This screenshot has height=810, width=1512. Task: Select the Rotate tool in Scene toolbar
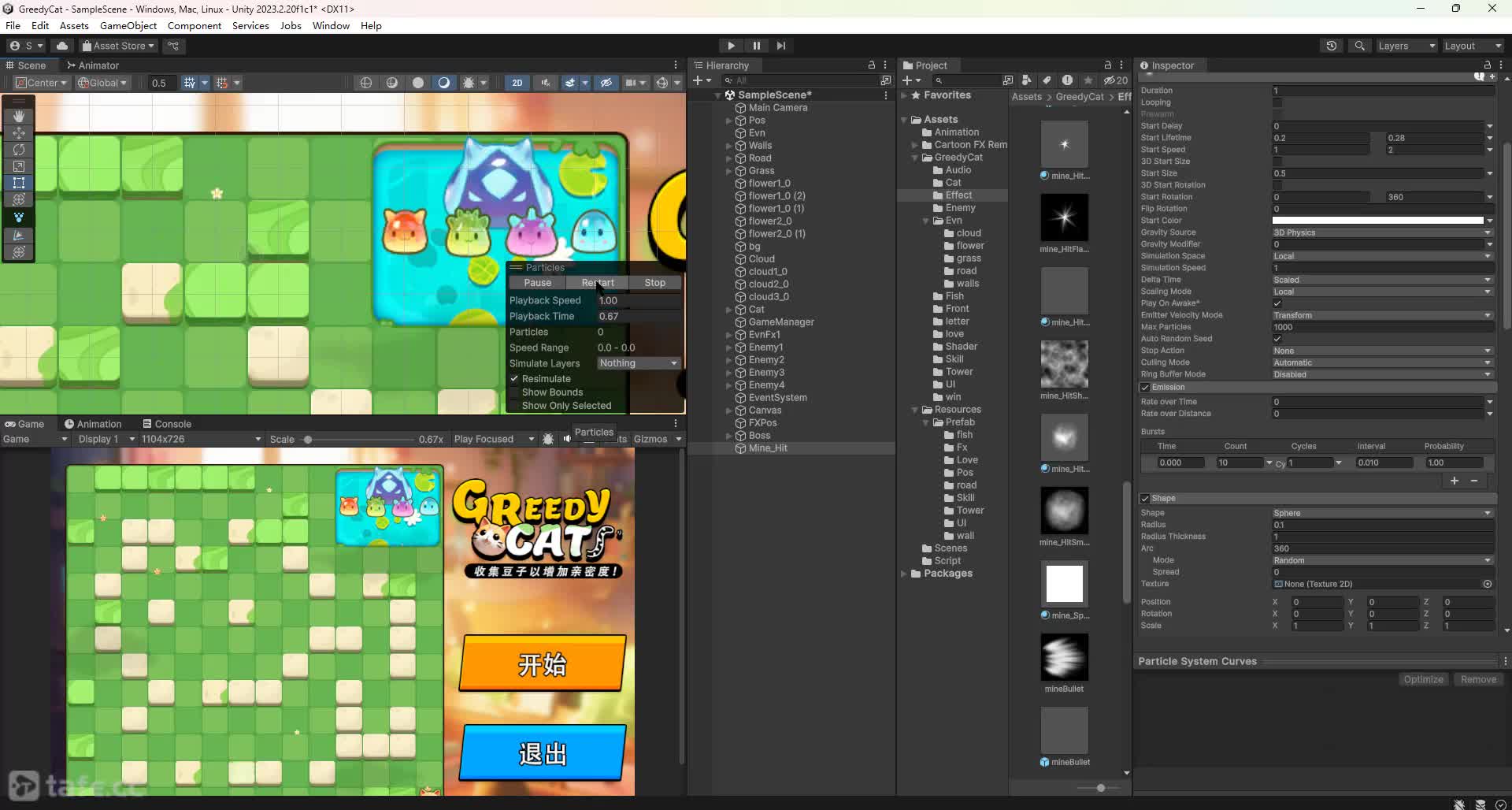[x=19, y=149]
